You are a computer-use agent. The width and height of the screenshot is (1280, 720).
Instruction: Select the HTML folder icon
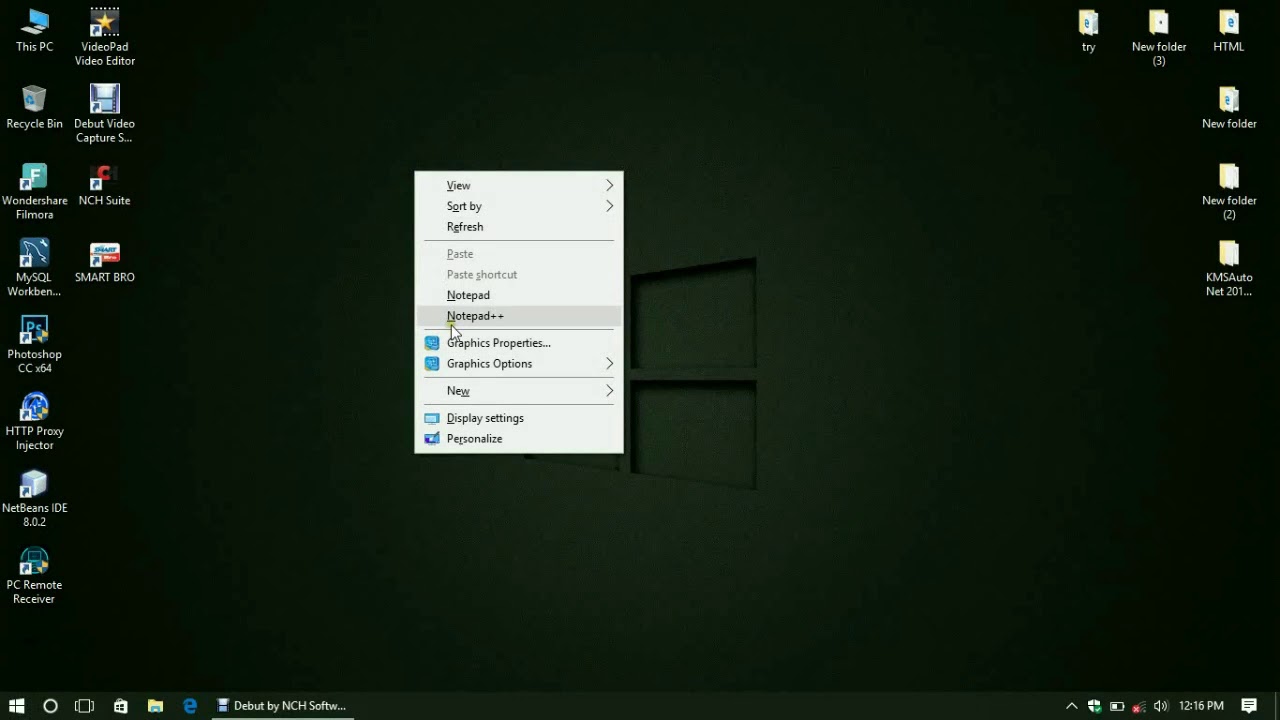click(1229, 30)
